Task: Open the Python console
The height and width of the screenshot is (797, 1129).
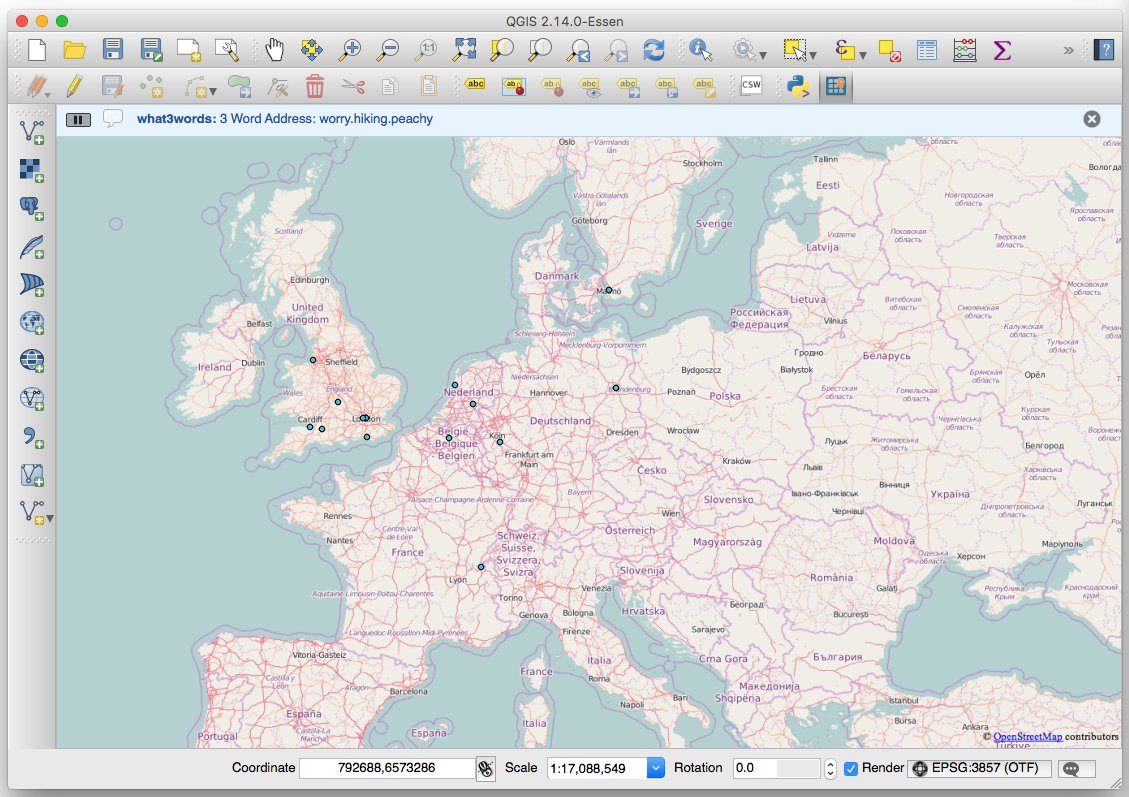Action: [x=798, y=86]
